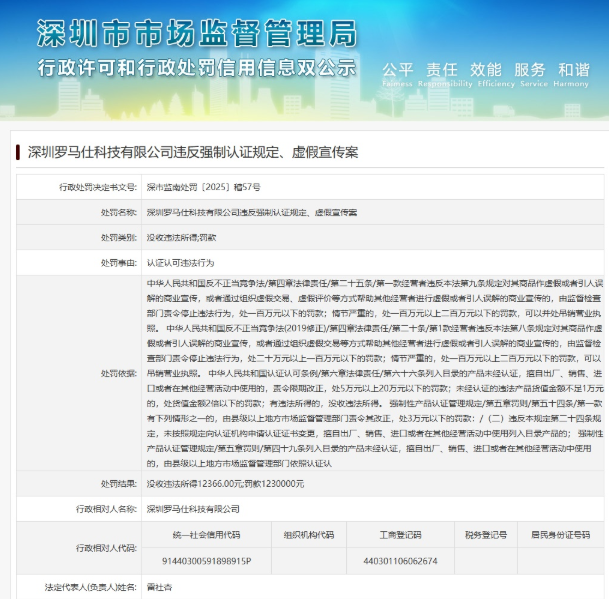Click the column header 居民身份证号码

point(560,535)
